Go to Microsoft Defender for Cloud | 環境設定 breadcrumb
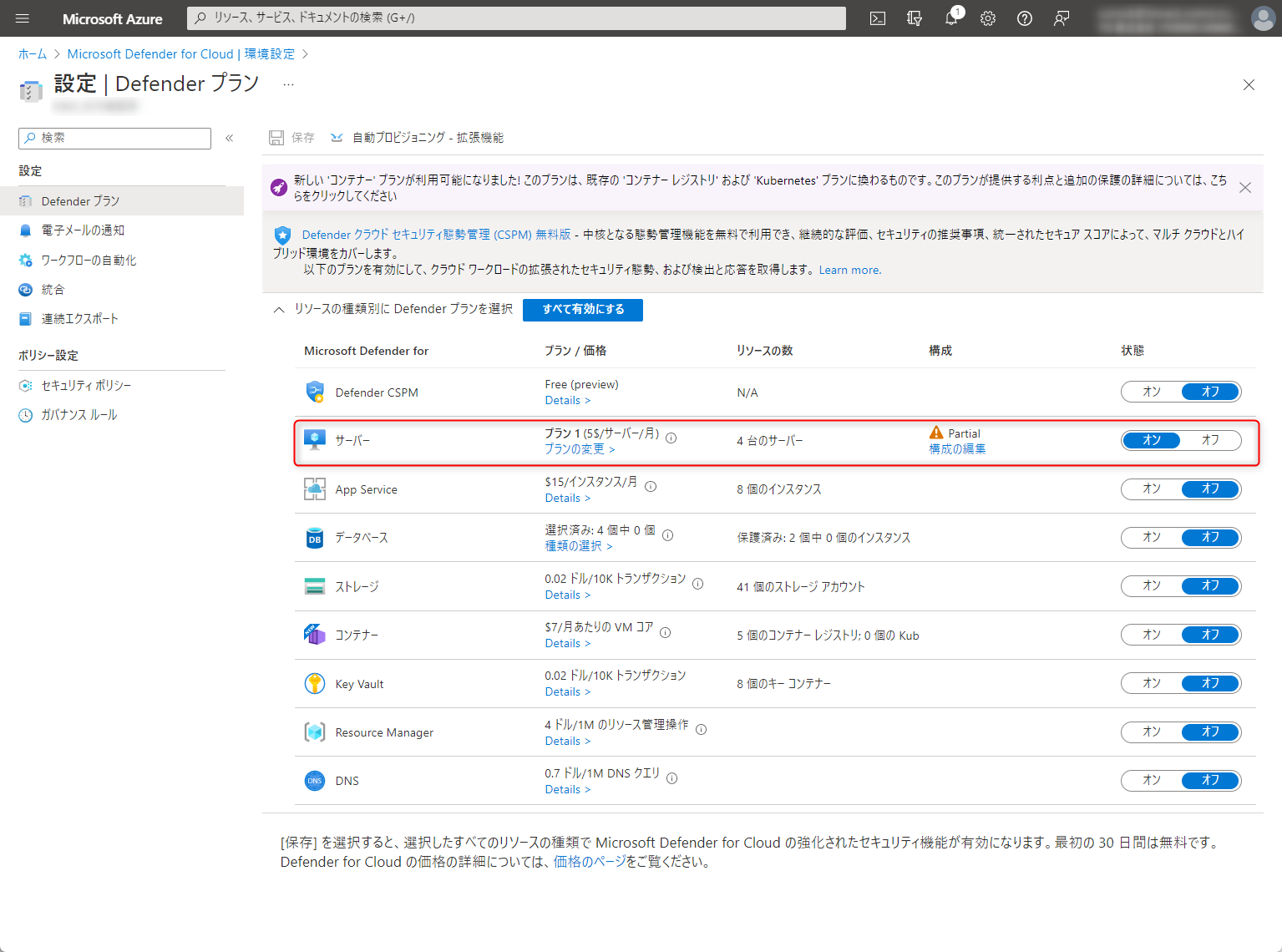 pos(180,54)
